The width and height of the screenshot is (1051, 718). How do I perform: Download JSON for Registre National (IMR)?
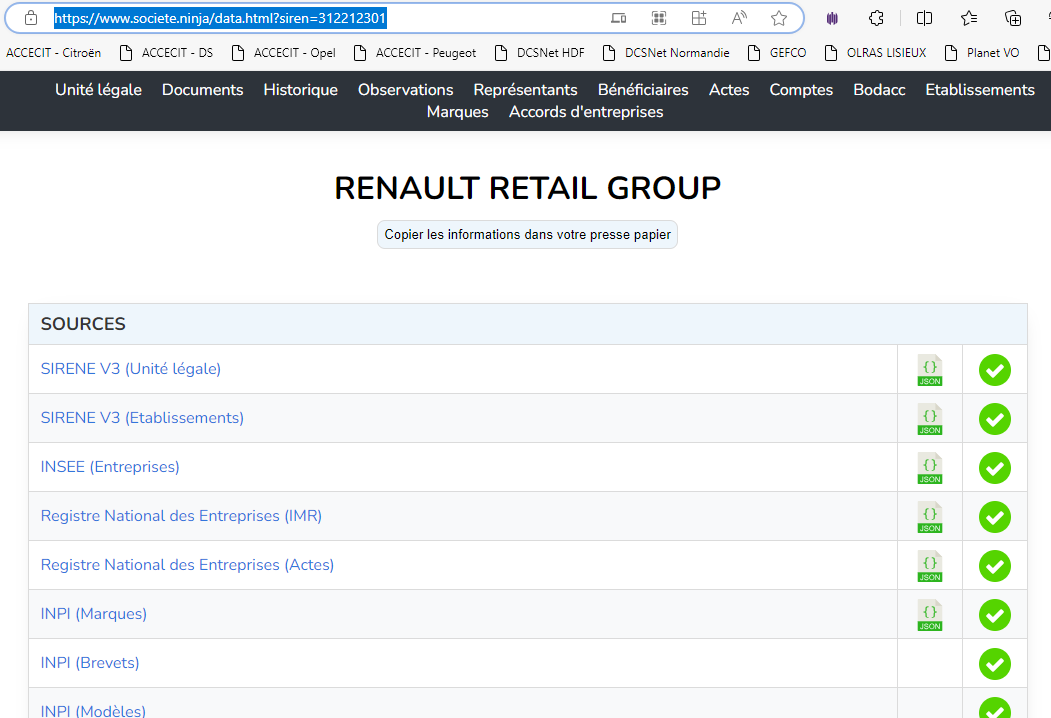pos(930,517)
